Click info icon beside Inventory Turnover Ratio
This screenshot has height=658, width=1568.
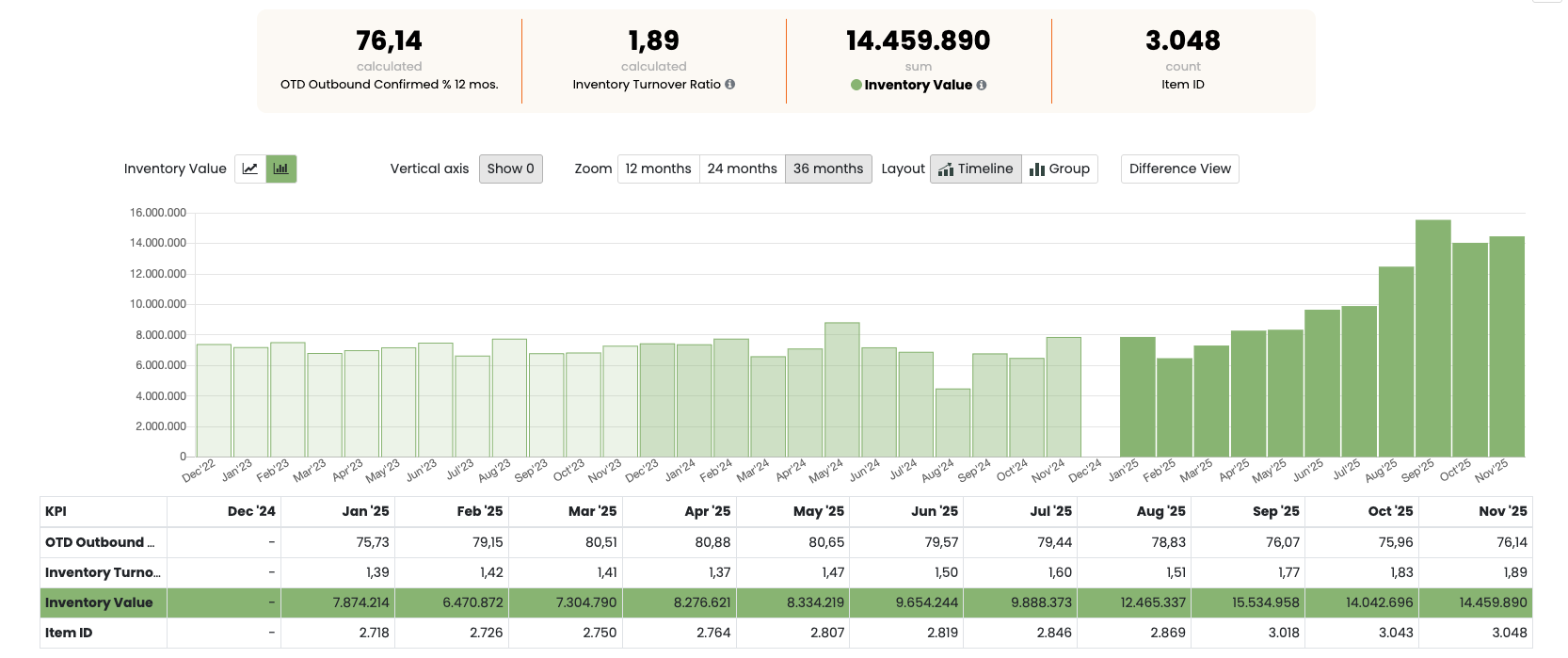click(x=730, y=85)
